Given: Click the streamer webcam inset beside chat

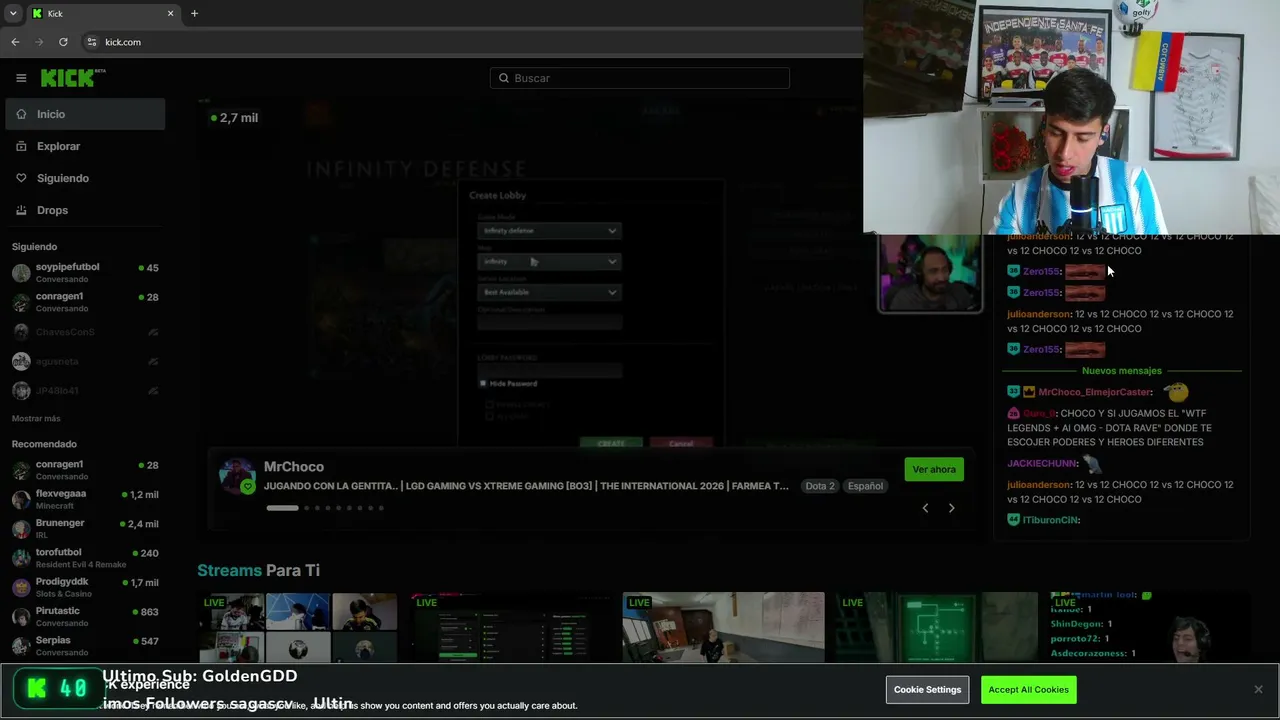Looking at the screenshot, I should click(930, 274).
